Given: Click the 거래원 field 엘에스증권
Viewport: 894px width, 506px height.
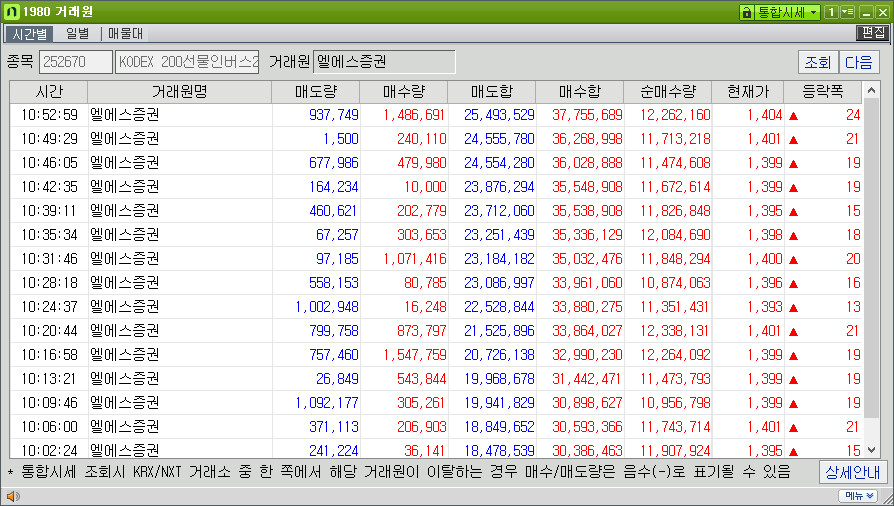Looking at the screenshot, I should tap(384, 62).
